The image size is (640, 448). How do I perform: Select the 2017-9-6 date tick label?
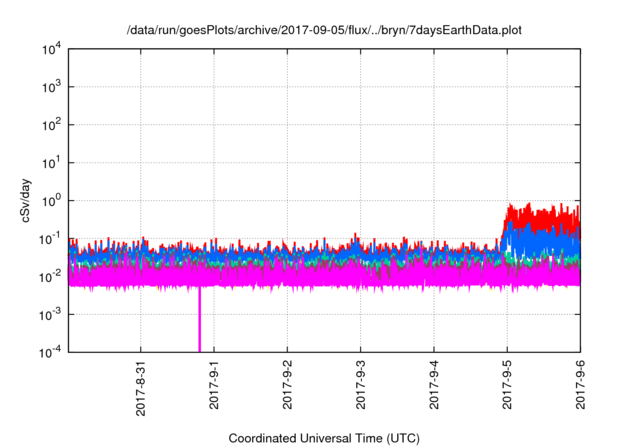coord(580,384)
